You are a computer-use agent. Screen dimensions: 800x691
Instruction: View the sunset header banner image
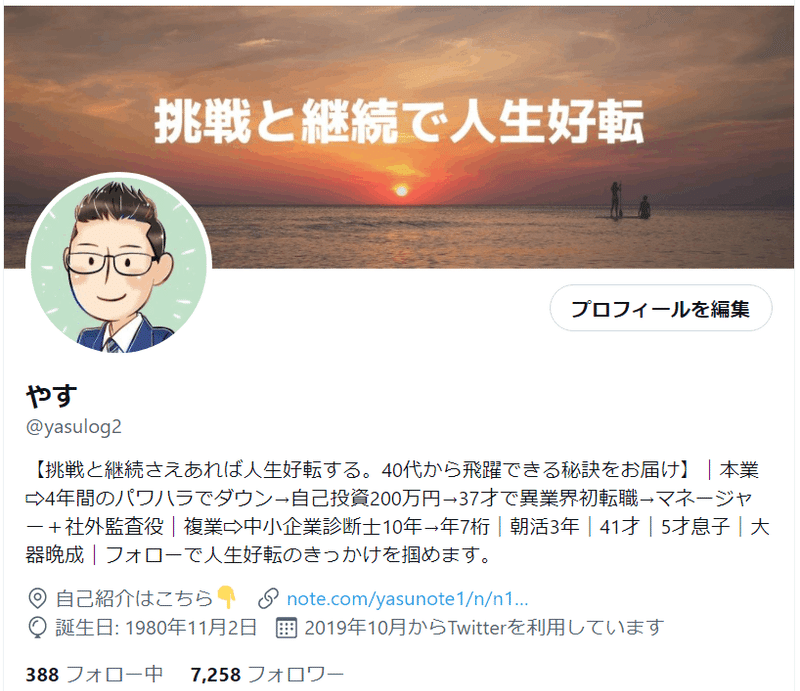[x=399, y=137]
